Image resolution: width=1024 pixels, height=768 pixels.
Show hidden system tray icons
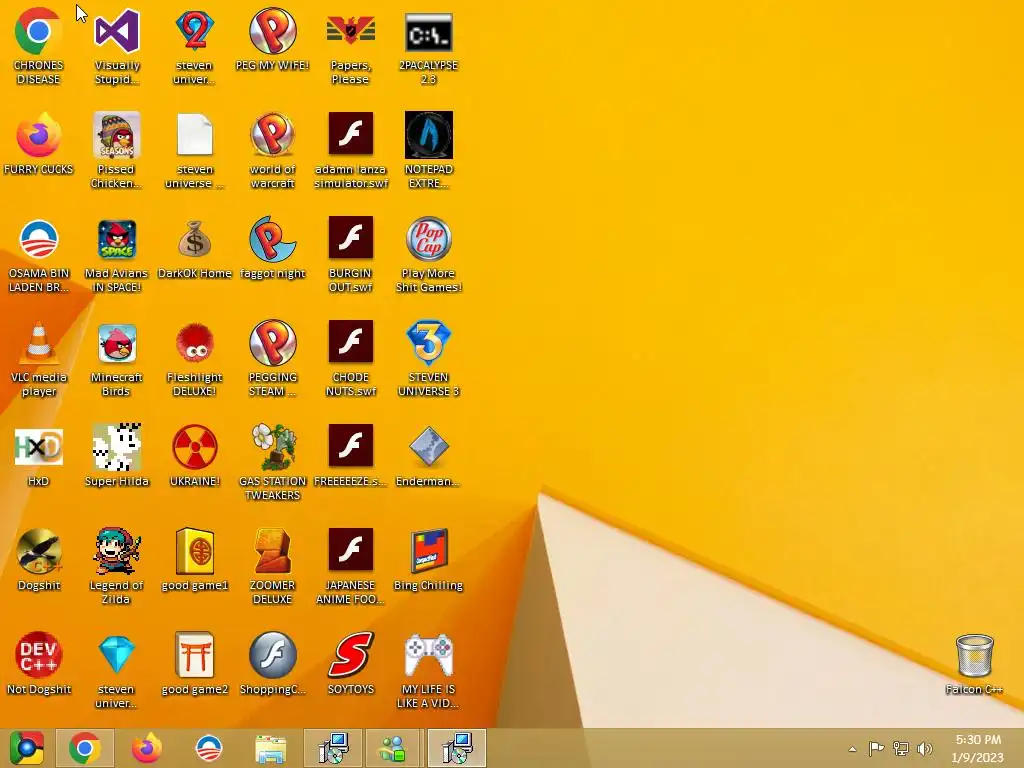(852, 749)
